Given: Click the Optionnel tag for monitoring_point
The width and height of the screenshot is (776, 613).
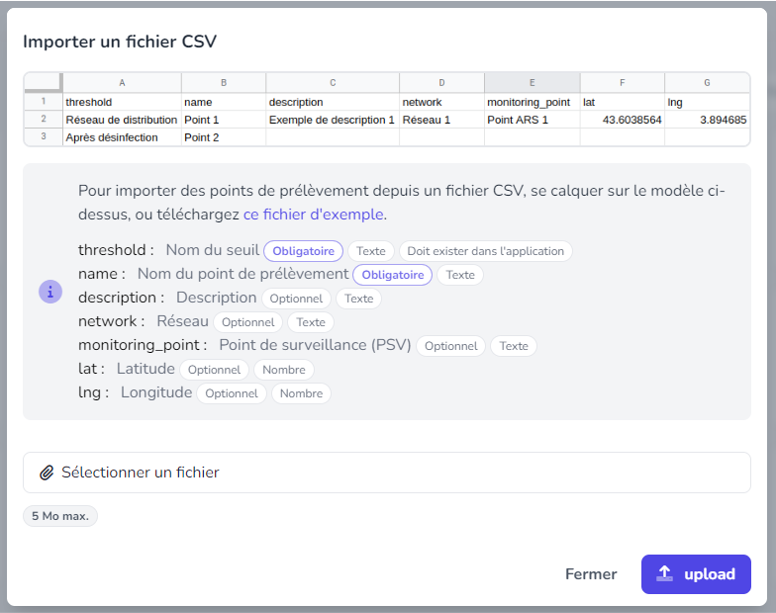Looking at the screenshot, I should pyautogui.click(x=451, y=346).
